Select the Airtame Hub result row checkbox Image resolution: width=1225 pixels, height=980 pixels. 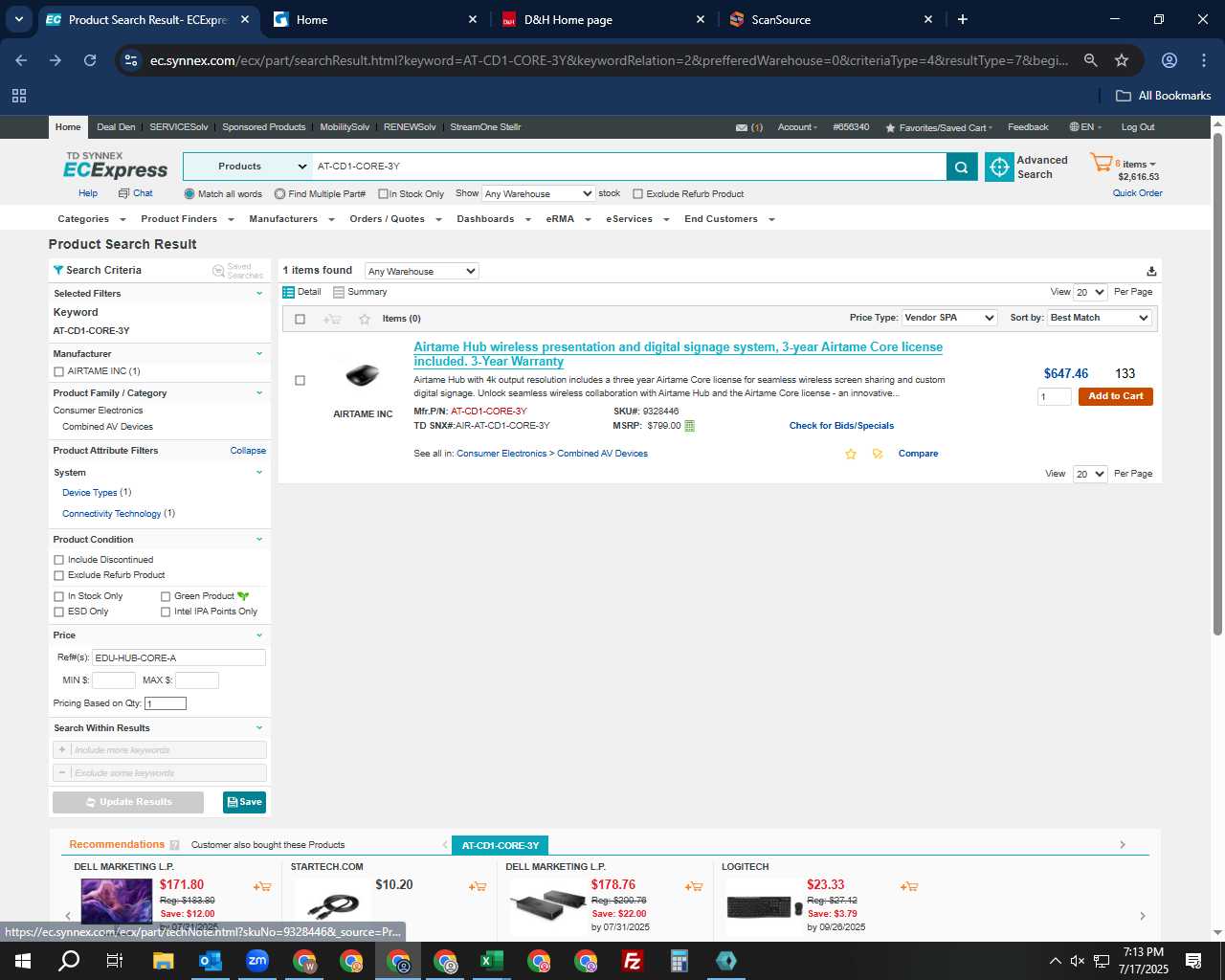[300, 381]
